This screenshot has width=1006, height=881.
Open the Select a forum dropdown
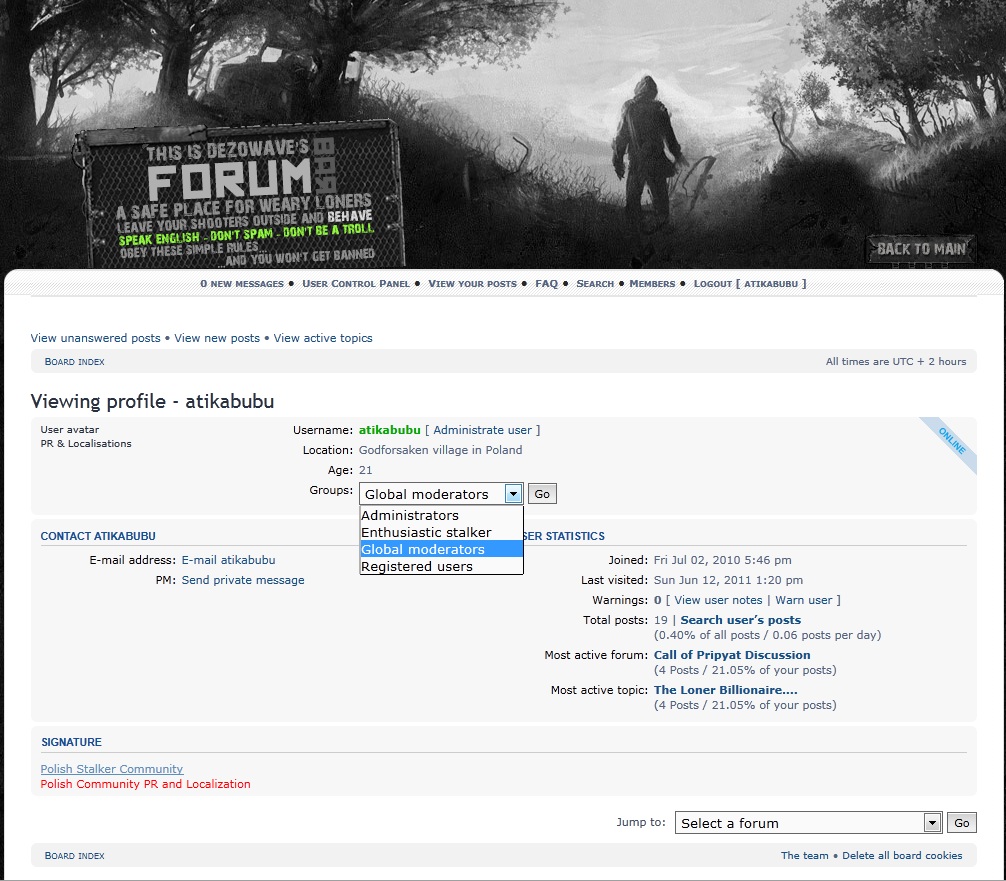point(808,823)
